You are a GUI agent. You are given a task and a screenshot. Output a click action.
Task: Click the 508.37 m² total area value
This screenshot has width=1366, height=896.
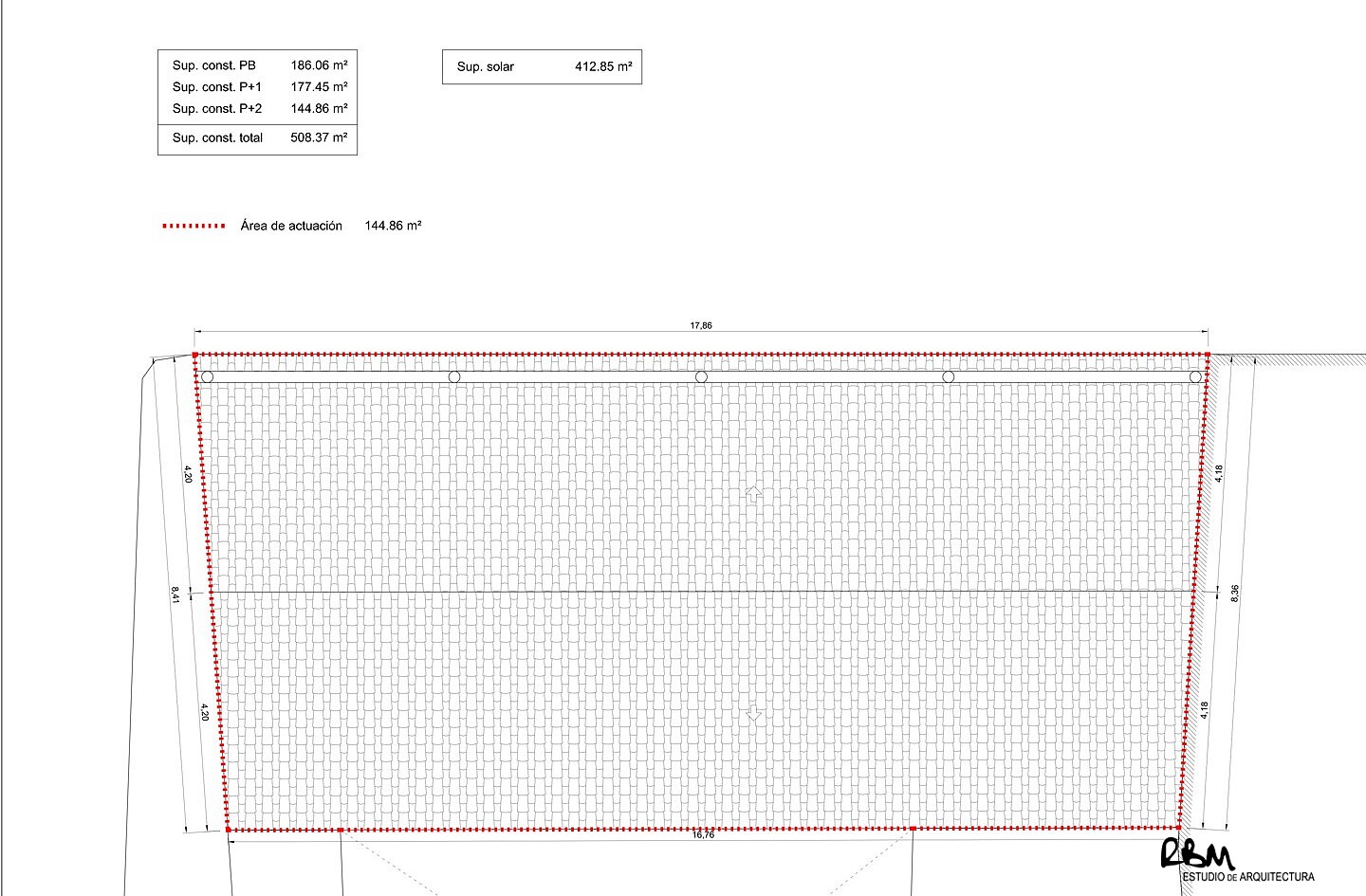coord(319,137)
